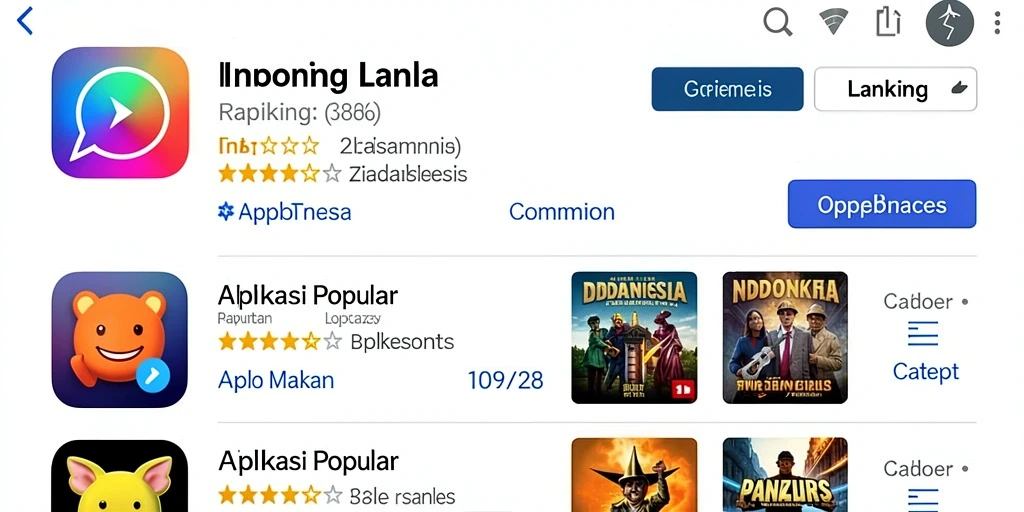
Task: View the PANZURS game thumbnail
Action: tap(785, 475)
